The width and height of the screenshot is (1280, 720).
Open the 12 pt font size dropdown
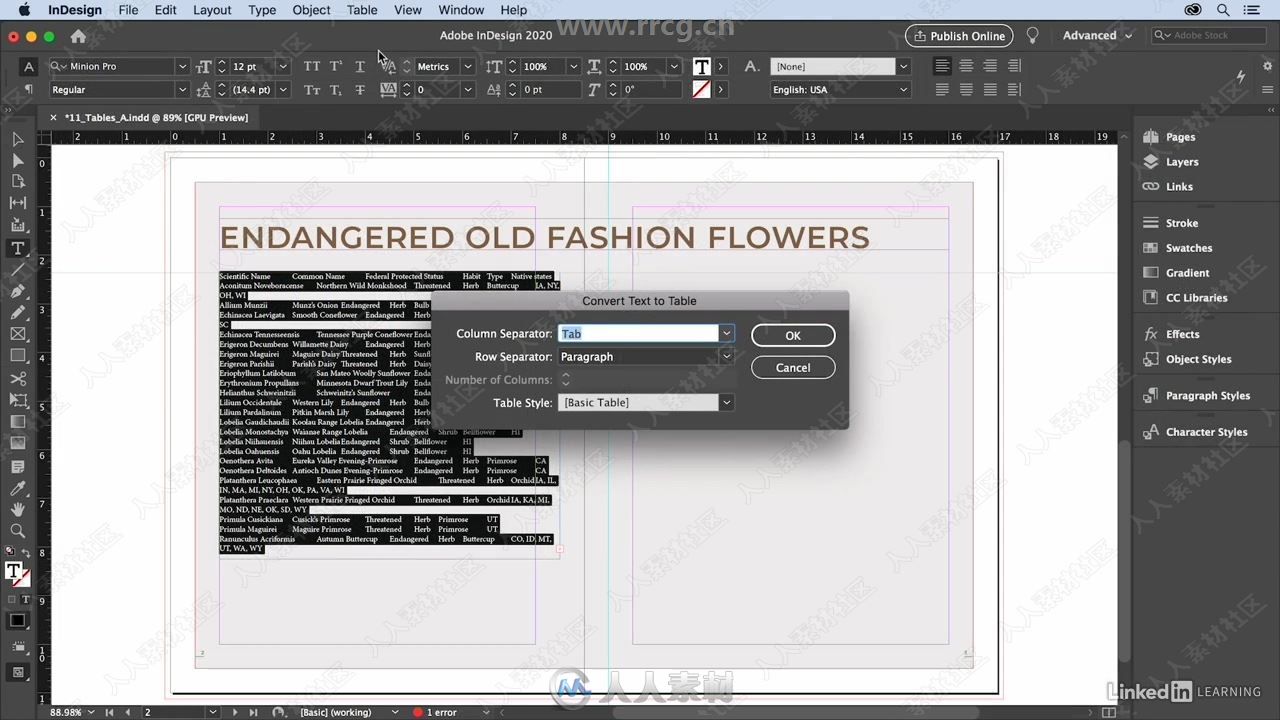(283, 66)
